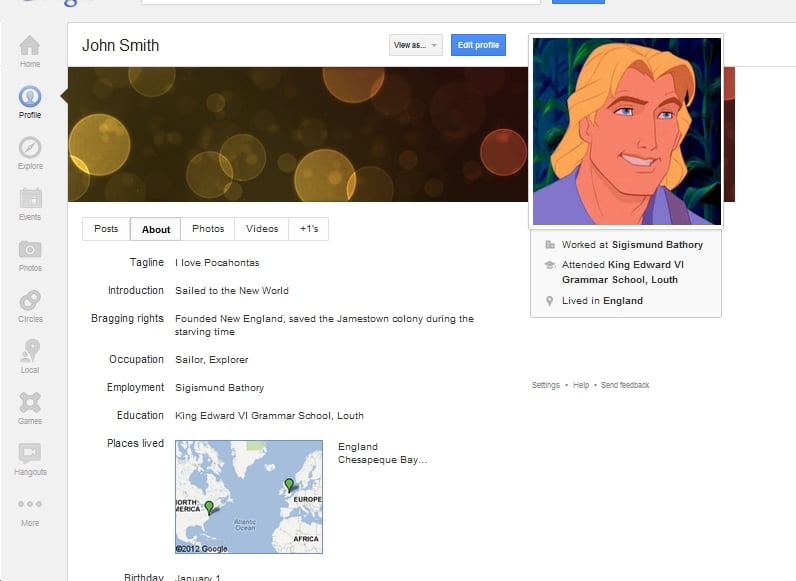Open the Profile sidebar icon
This screenshot has height=581, width=796.
[x=30, y=96]
